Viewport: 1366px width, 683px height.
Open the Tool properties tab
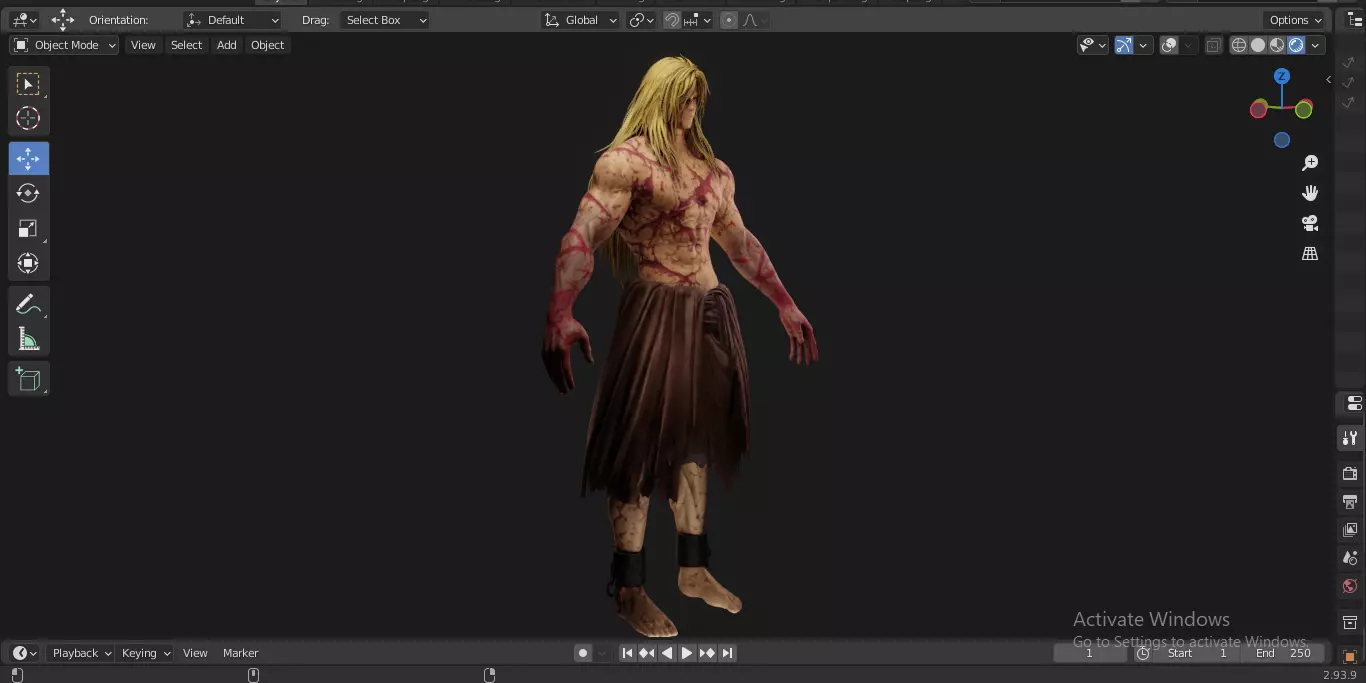coord(1351,438)
